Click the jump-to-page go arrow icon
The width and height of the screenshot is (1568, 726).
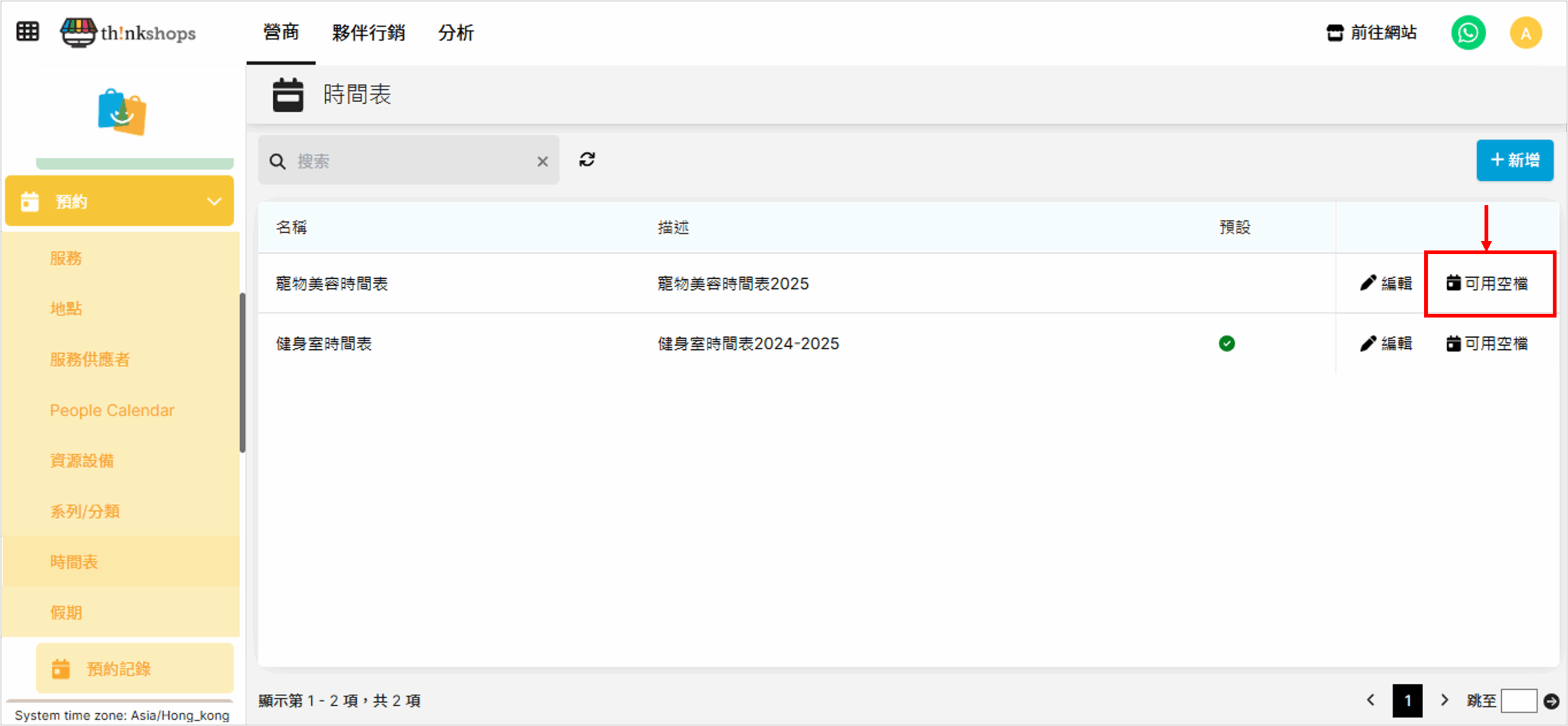pyautogui.click(x=1551, y=701)
